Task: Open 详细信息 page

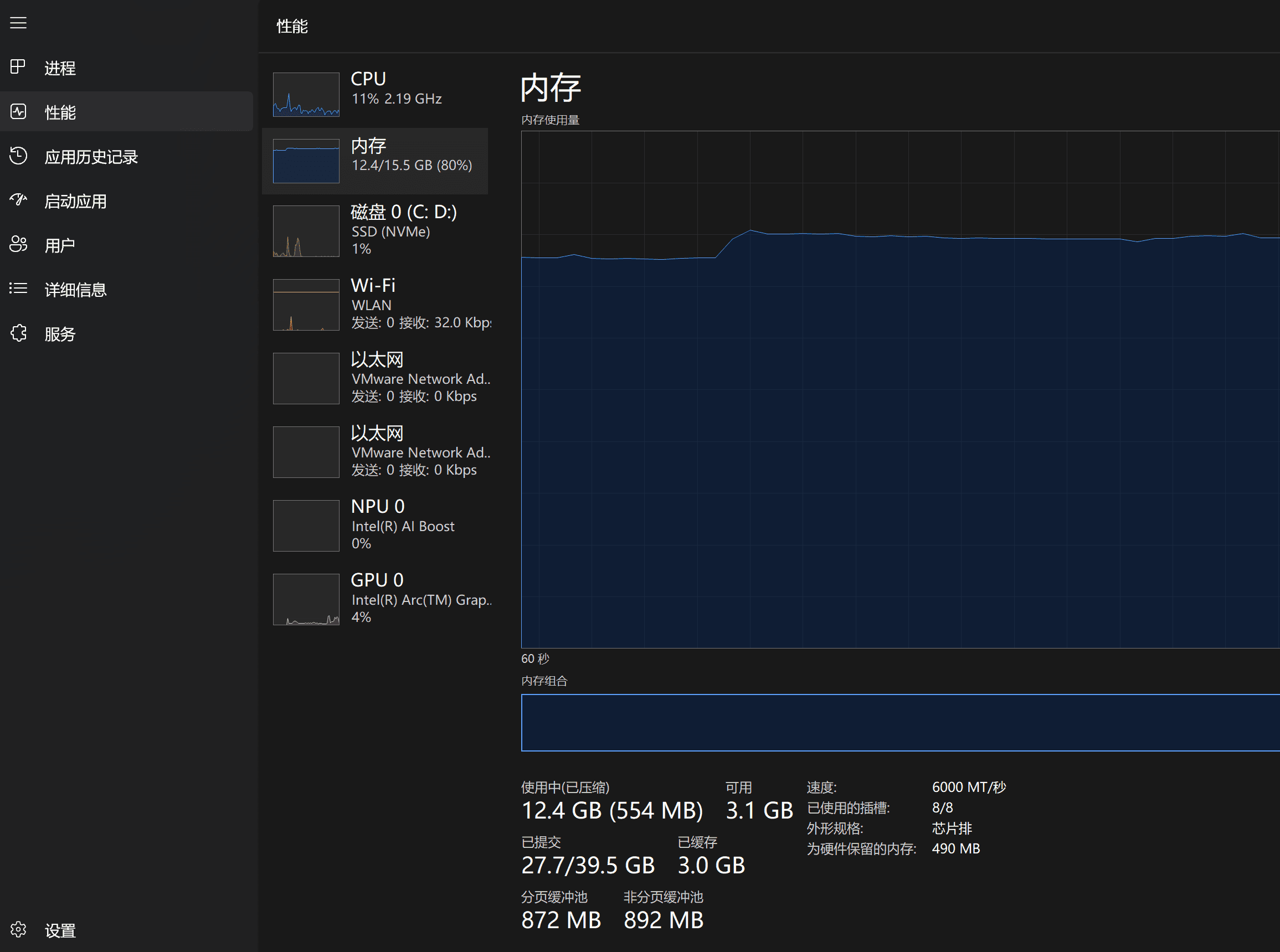Action: [x=126, y=289]
